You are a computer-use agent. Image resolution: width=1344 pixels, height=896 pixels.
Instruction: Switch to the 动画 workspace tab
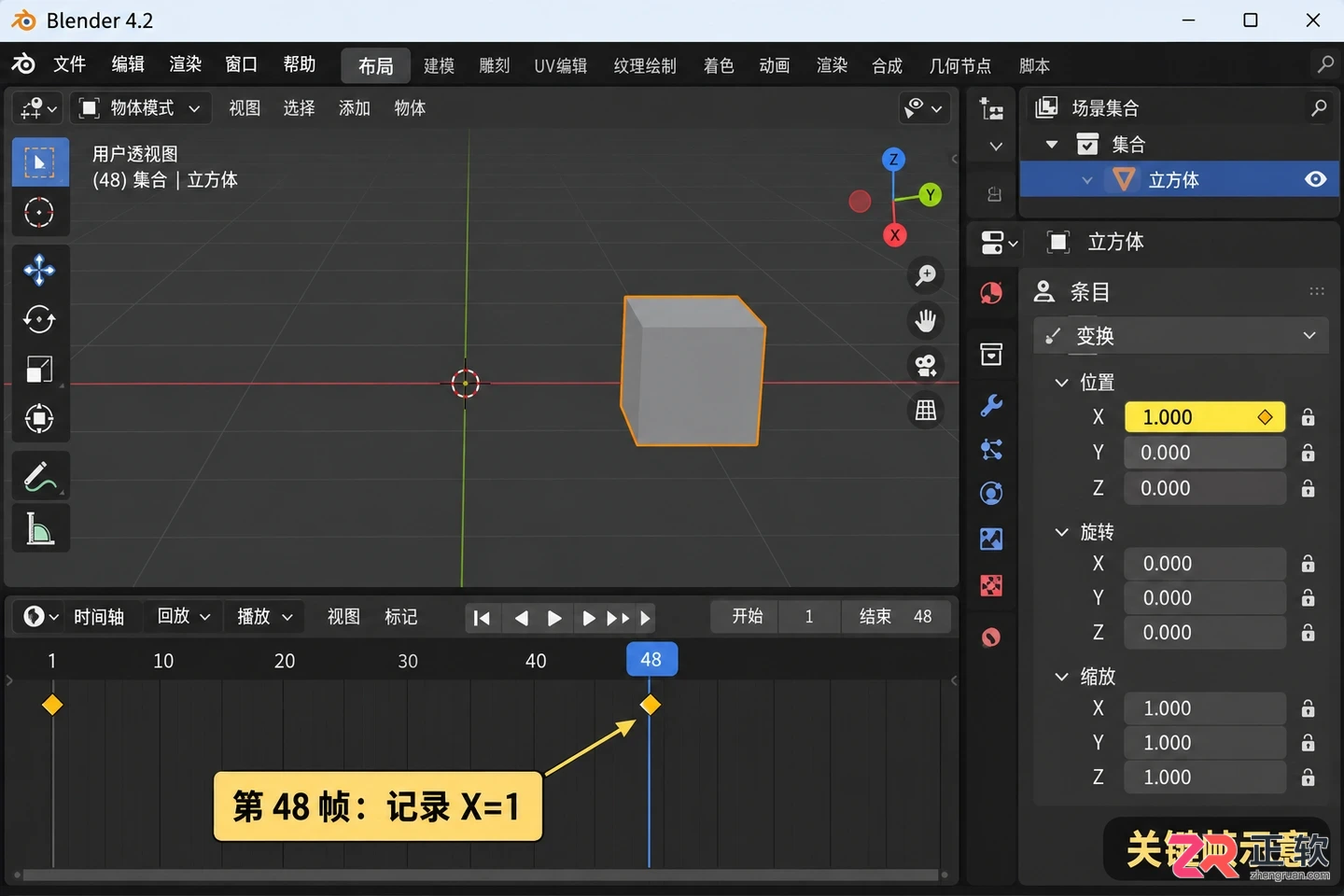774,65
